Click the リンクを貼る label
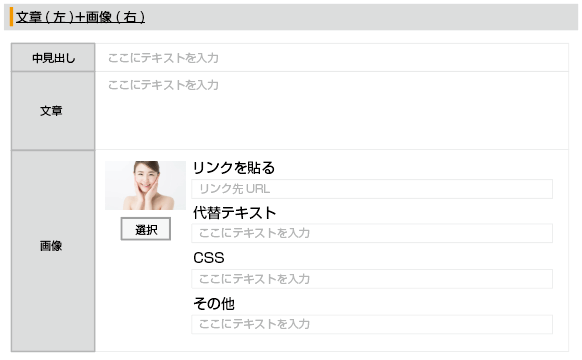The width and height of the screenshot is (582, 360). pyautogui.click(x=233, y=168)
